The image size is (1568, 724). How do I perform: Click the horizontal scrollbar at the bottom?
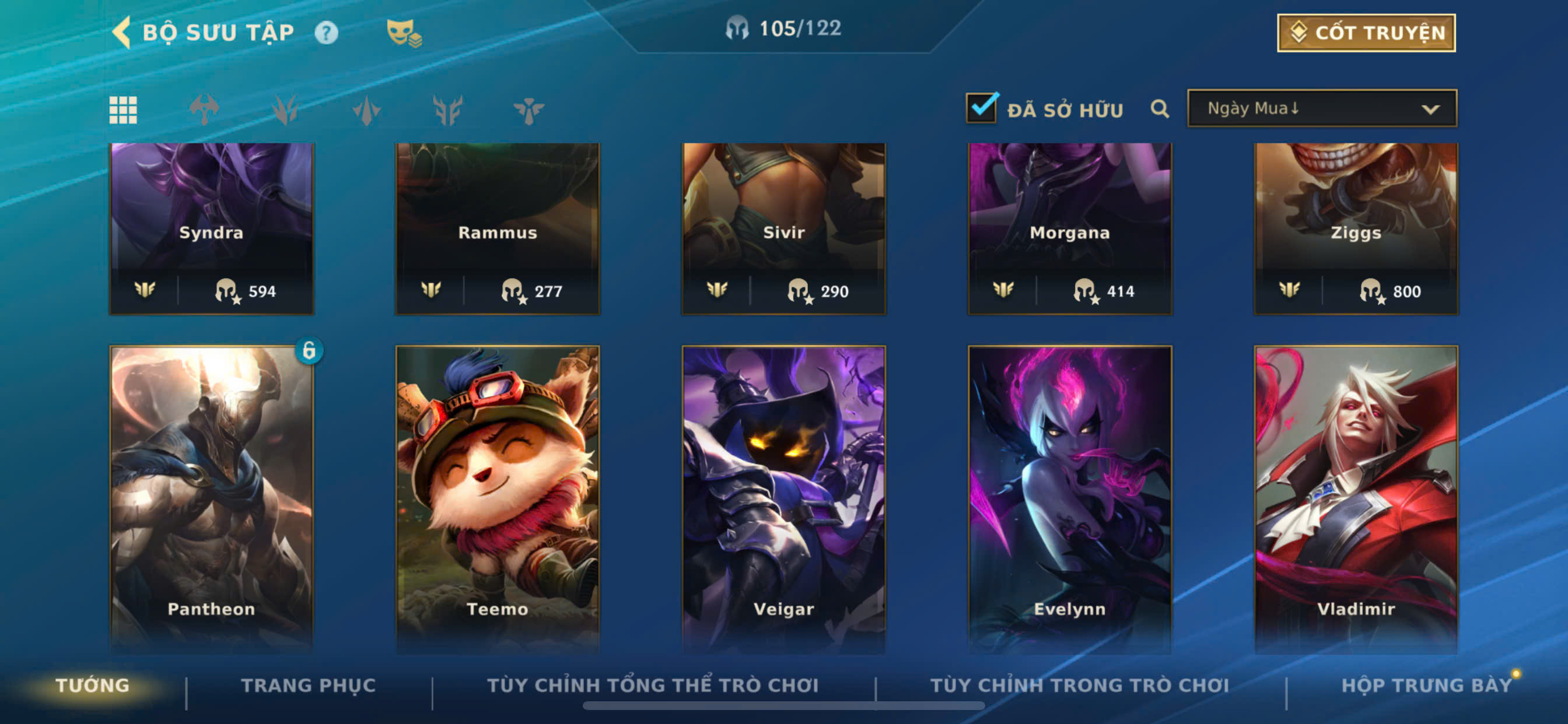783,706
